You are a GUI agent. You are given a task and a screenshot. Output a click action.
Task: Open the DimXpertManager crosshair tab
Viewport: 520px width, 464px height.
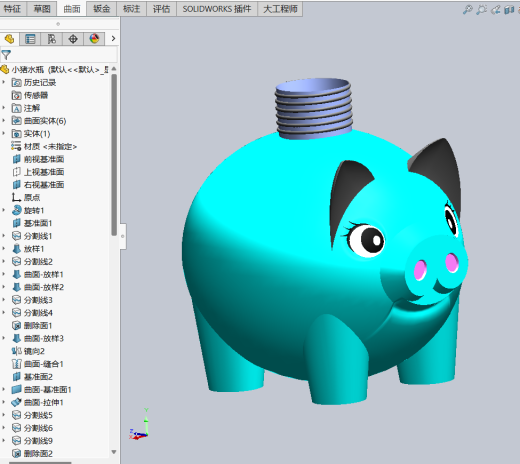click(x=73, y=39)
